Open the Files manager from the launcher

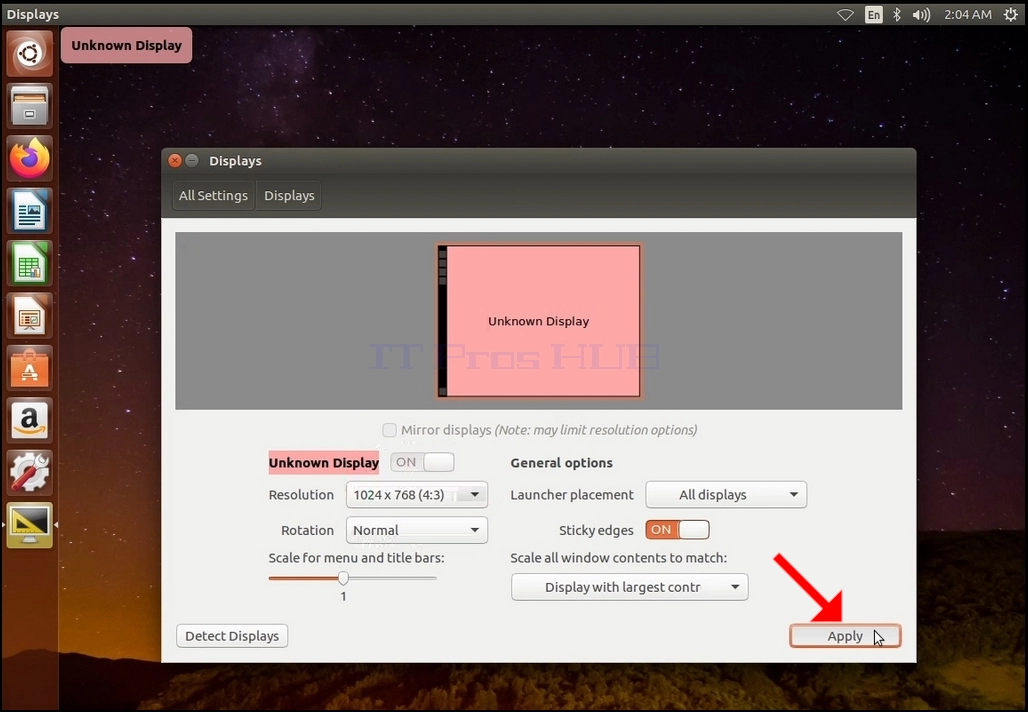pyautogui.click(x=30, y=106)
